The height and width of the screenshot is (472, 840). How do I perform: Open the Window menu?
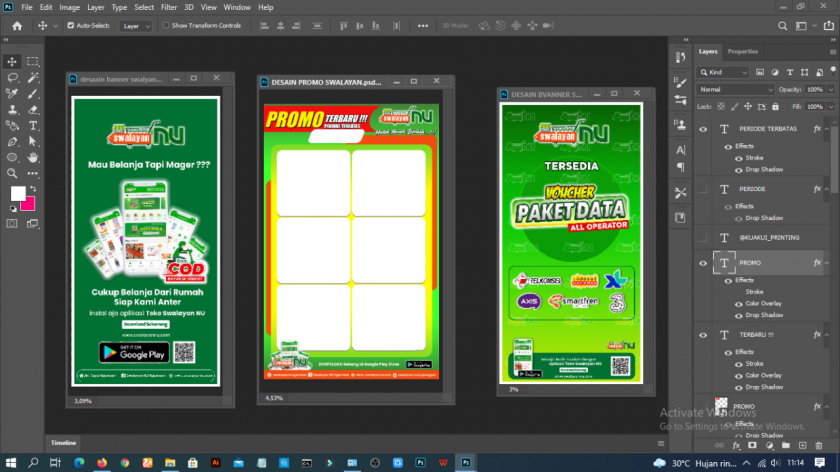pos(237,8)
